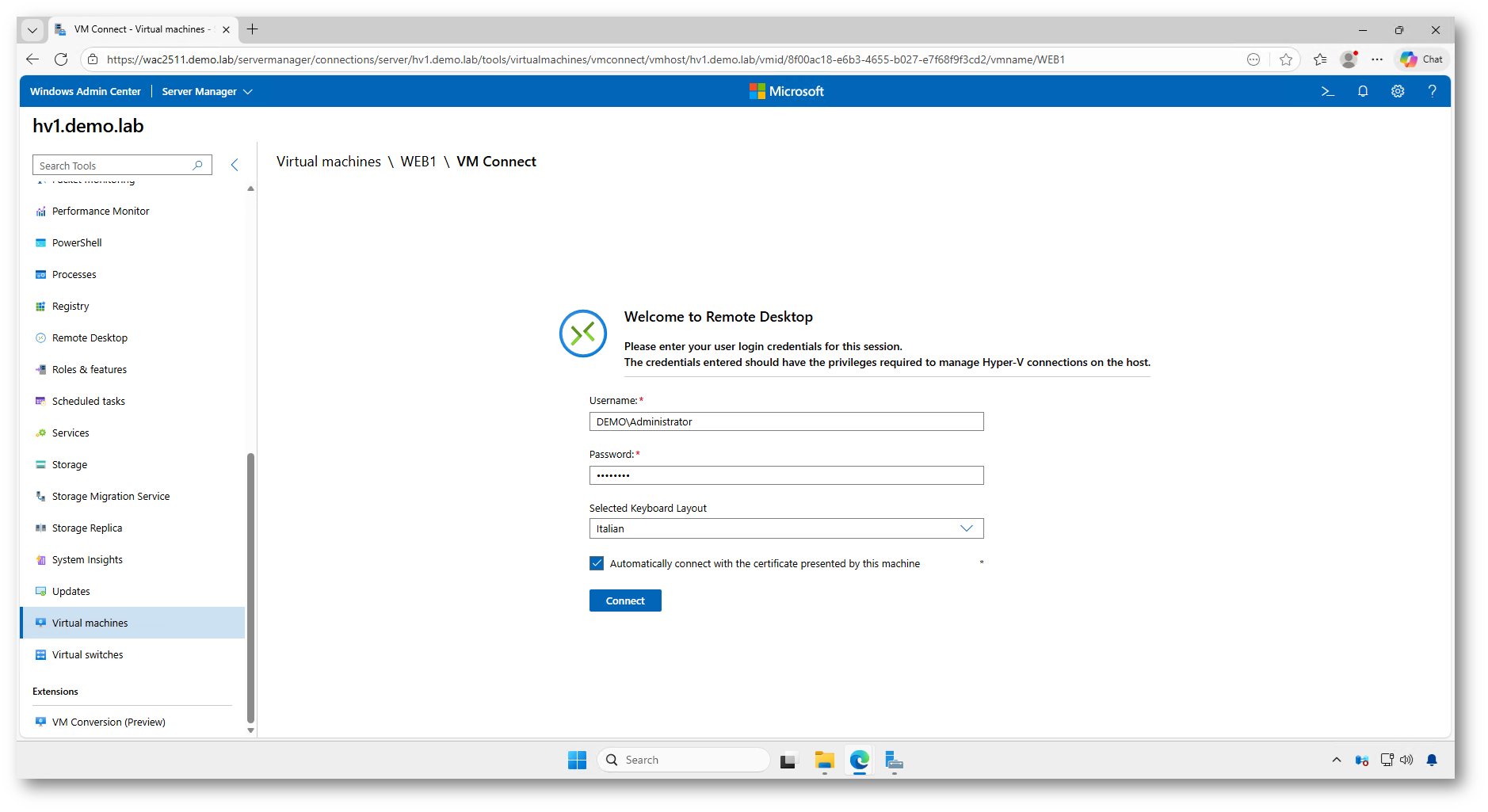Refresh the browser page
The height and width of the screenshot is (812, 1488).
point(61,59)
